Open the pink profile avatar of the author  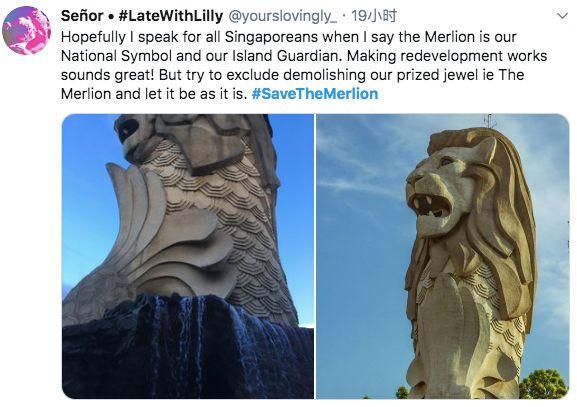[x=26, y=31]
